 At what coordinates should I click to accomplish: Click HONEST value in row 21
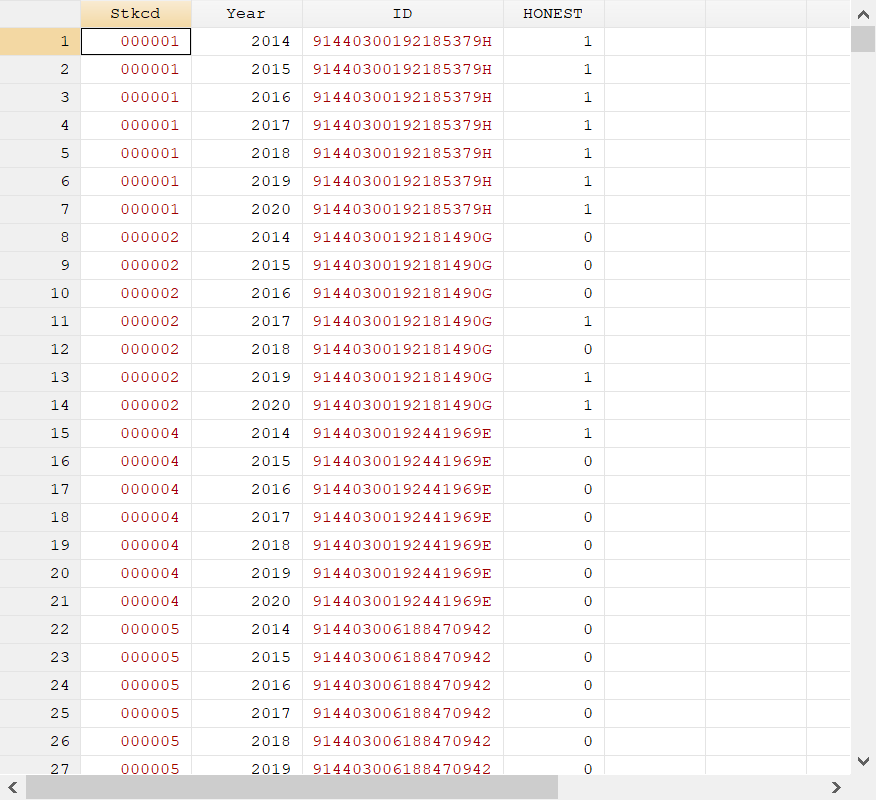pyautogui.click(x=554, y=602)
